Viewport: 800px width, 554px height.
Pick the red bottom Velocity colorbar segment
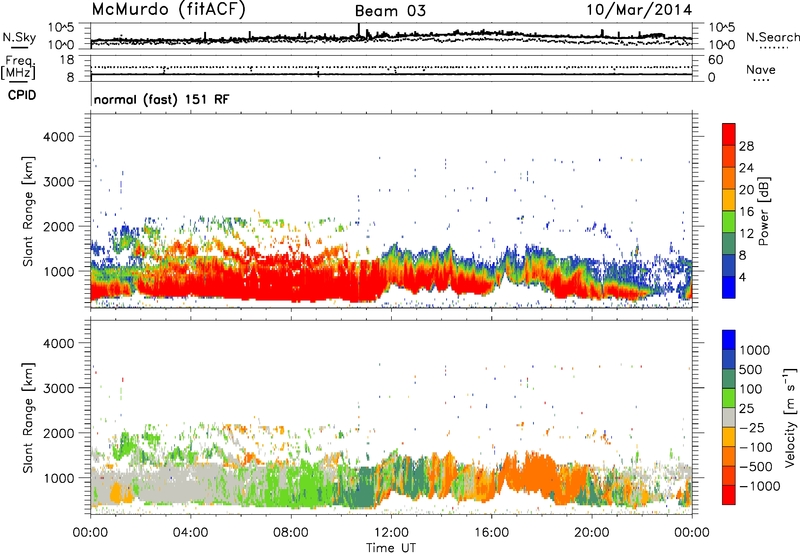pyautogui.click(x=729, y=495)
